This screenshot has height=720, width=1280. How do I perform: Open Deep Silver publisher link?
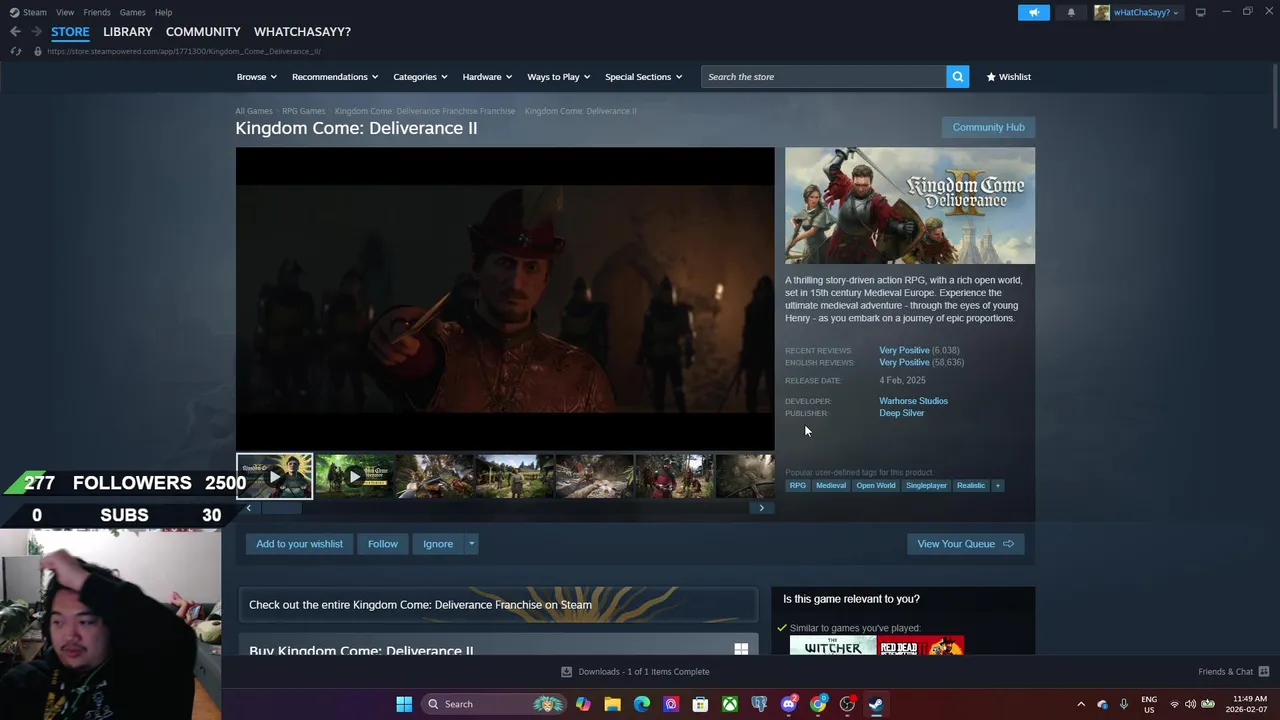tap(901, 413)
